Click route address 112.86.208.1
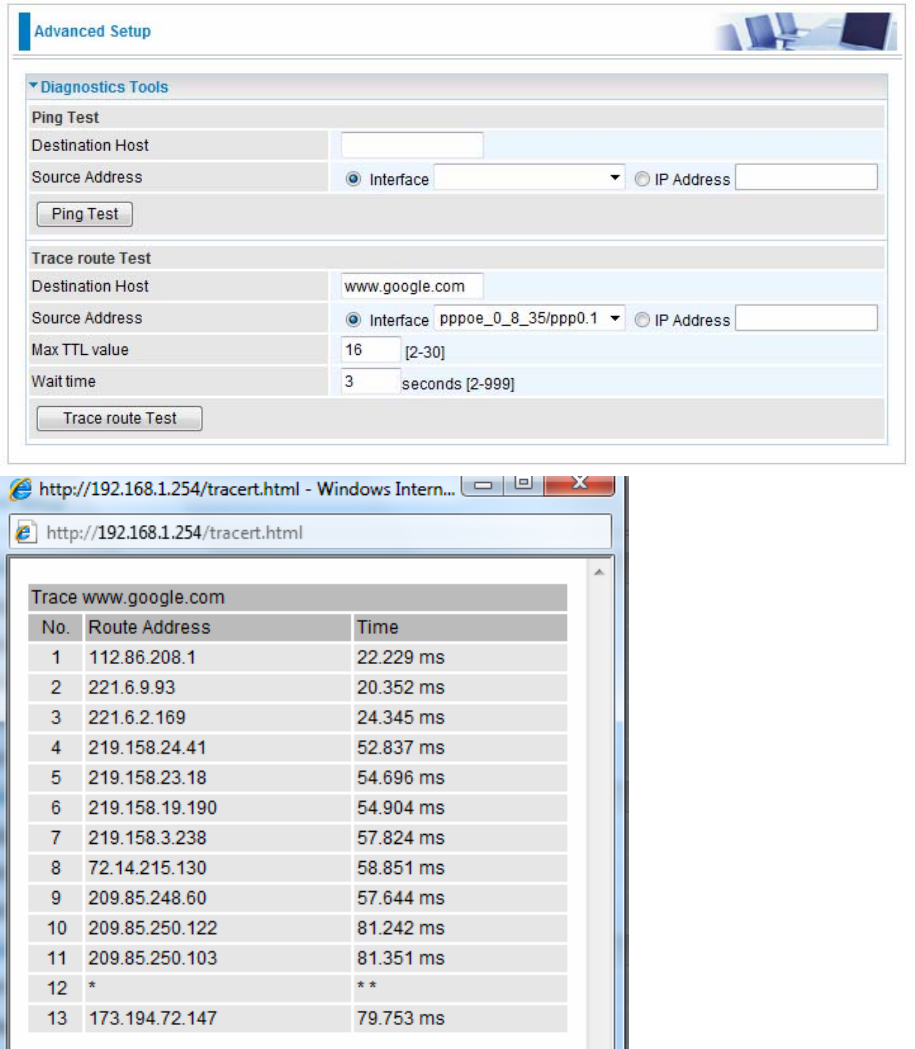The width and height of the screenshot is (915, 1049). click(x=142, y=657)
